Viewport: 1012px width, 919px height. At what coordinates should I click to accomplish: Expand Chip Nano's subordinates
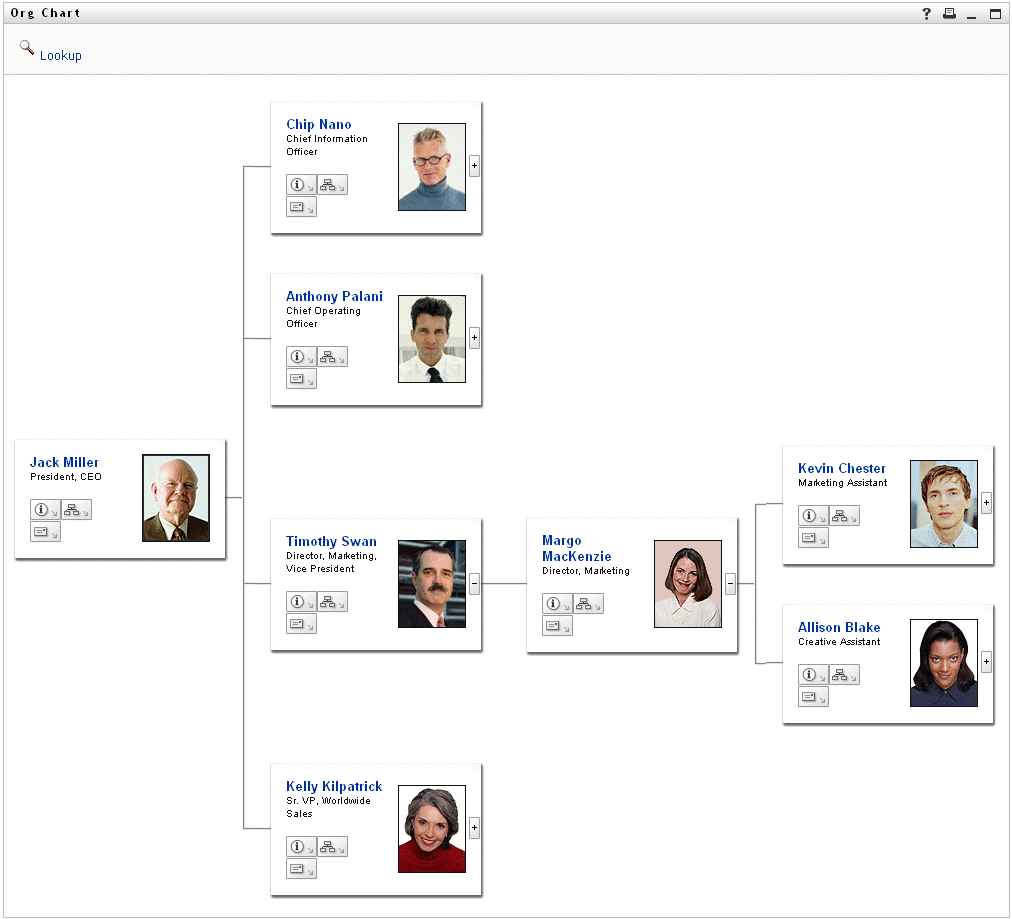(474, 166)
